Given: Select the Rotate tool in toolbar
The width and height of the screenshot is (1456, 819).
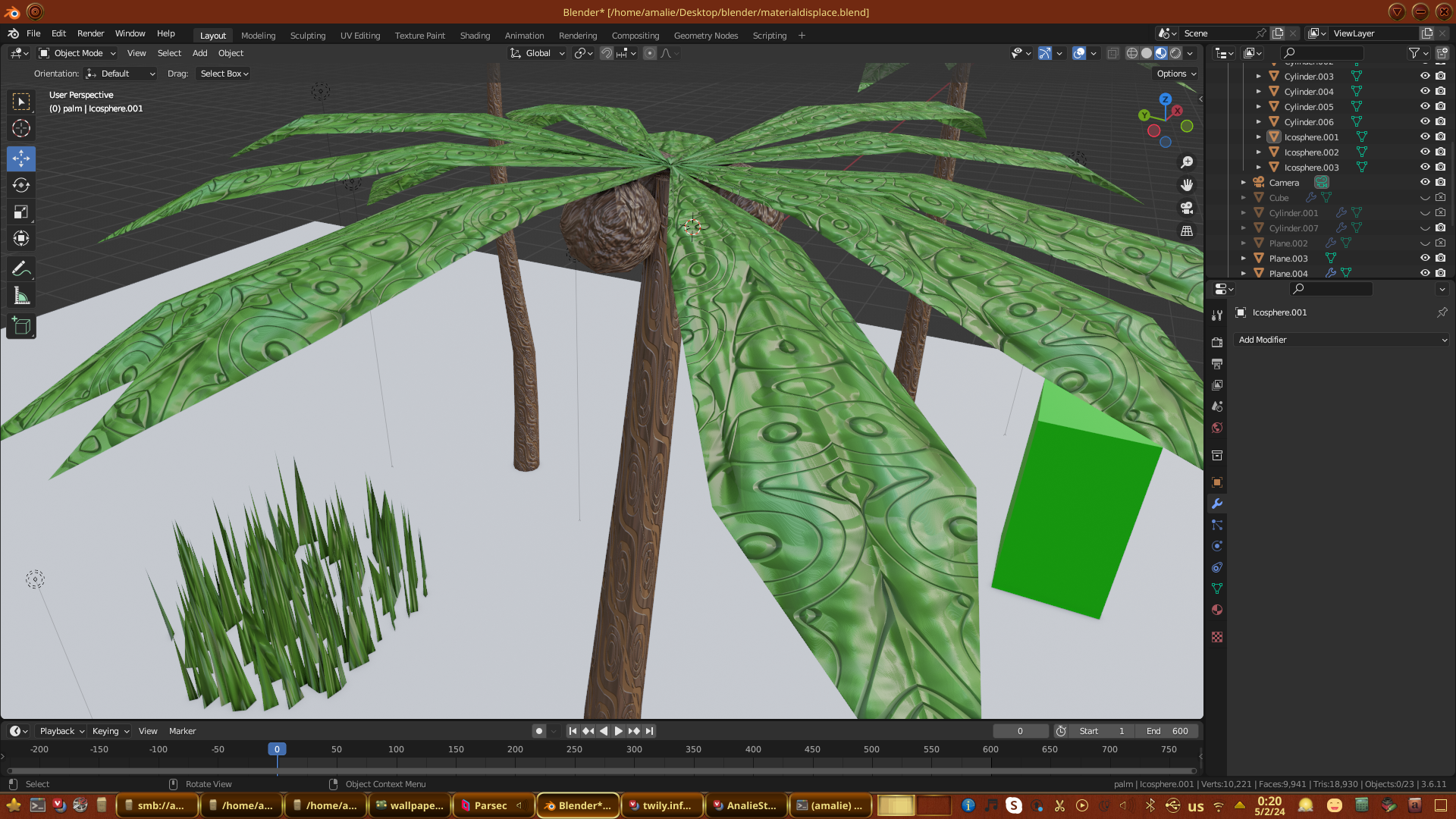Looking at the screenshot, I should 21,185.
